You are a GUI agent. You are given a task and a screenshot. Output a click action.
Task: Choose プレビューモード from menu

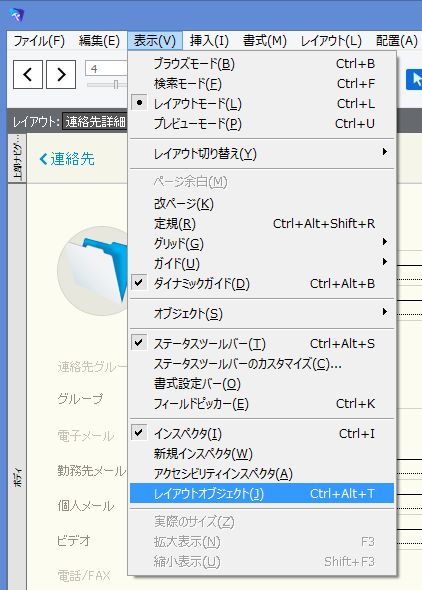[x=262, y=123]
